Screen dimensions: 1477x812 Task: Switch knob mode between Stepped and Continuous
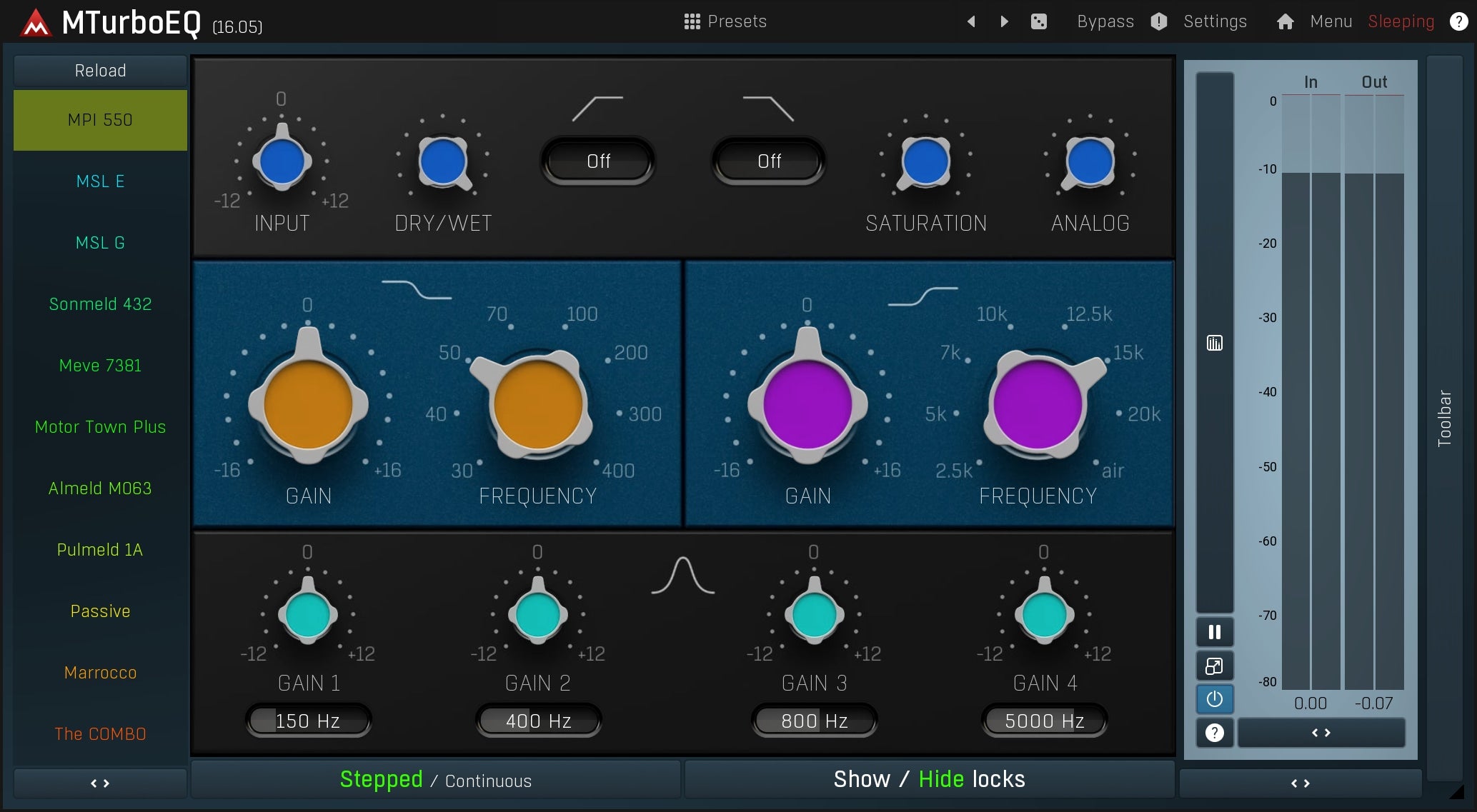[x=435, y=780]
